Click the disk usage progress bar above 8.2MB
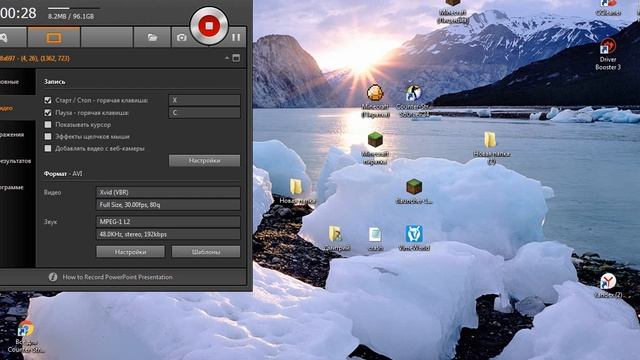 tap(73, 8)
